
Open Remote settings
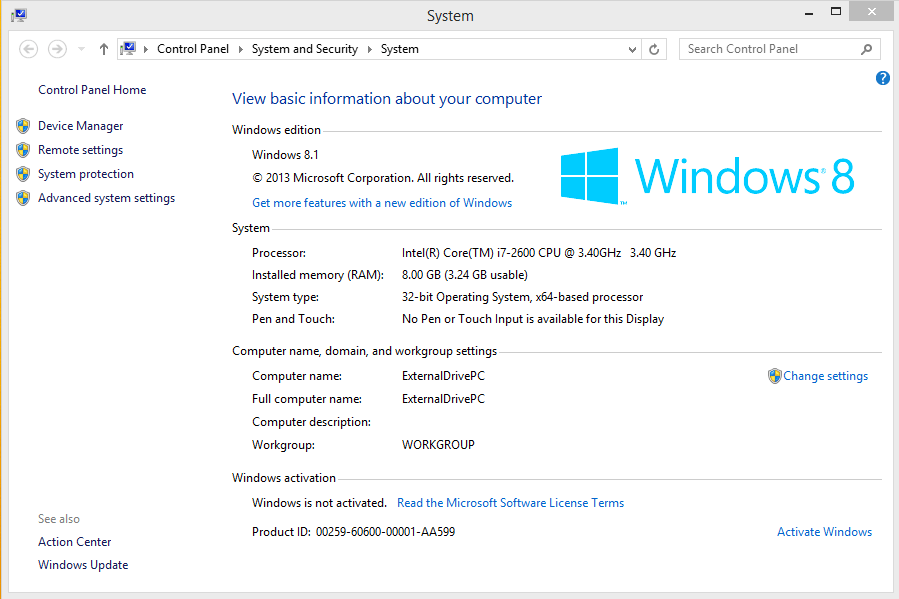coord(80,150)
